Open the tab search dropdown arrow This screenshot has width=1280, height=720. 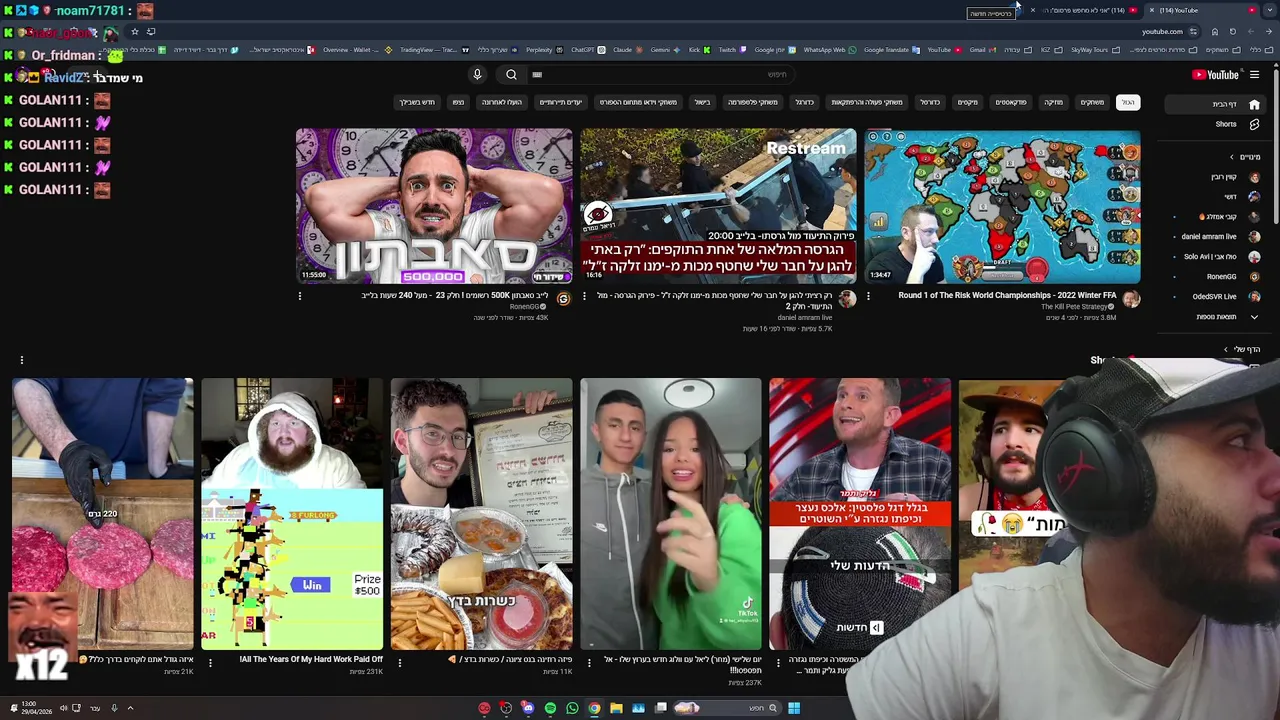pyautogui.click(x=1270, y=10)
